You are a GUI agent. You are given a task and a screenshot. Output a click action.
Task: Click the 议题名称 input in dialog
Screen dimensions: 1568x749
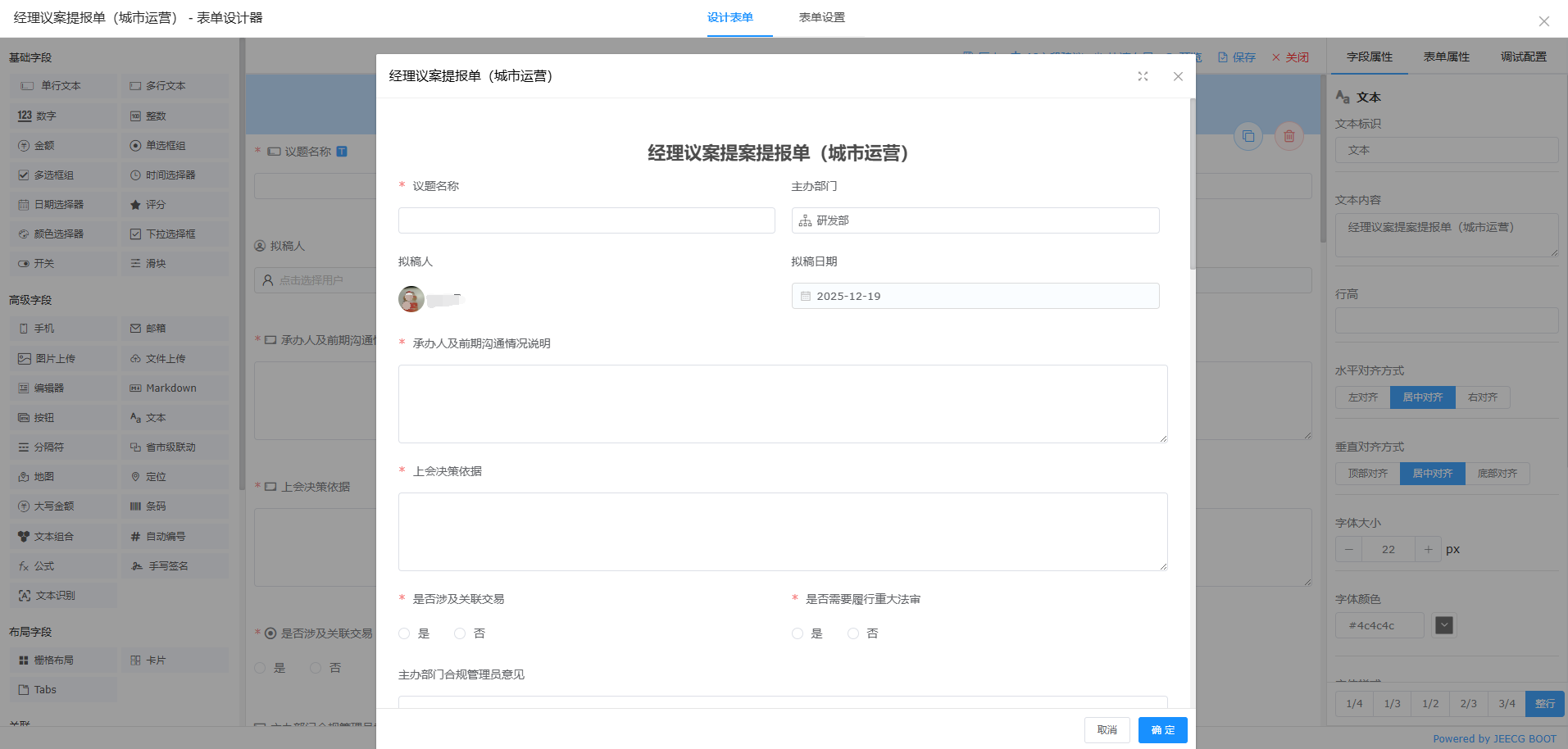click(587, 220)
